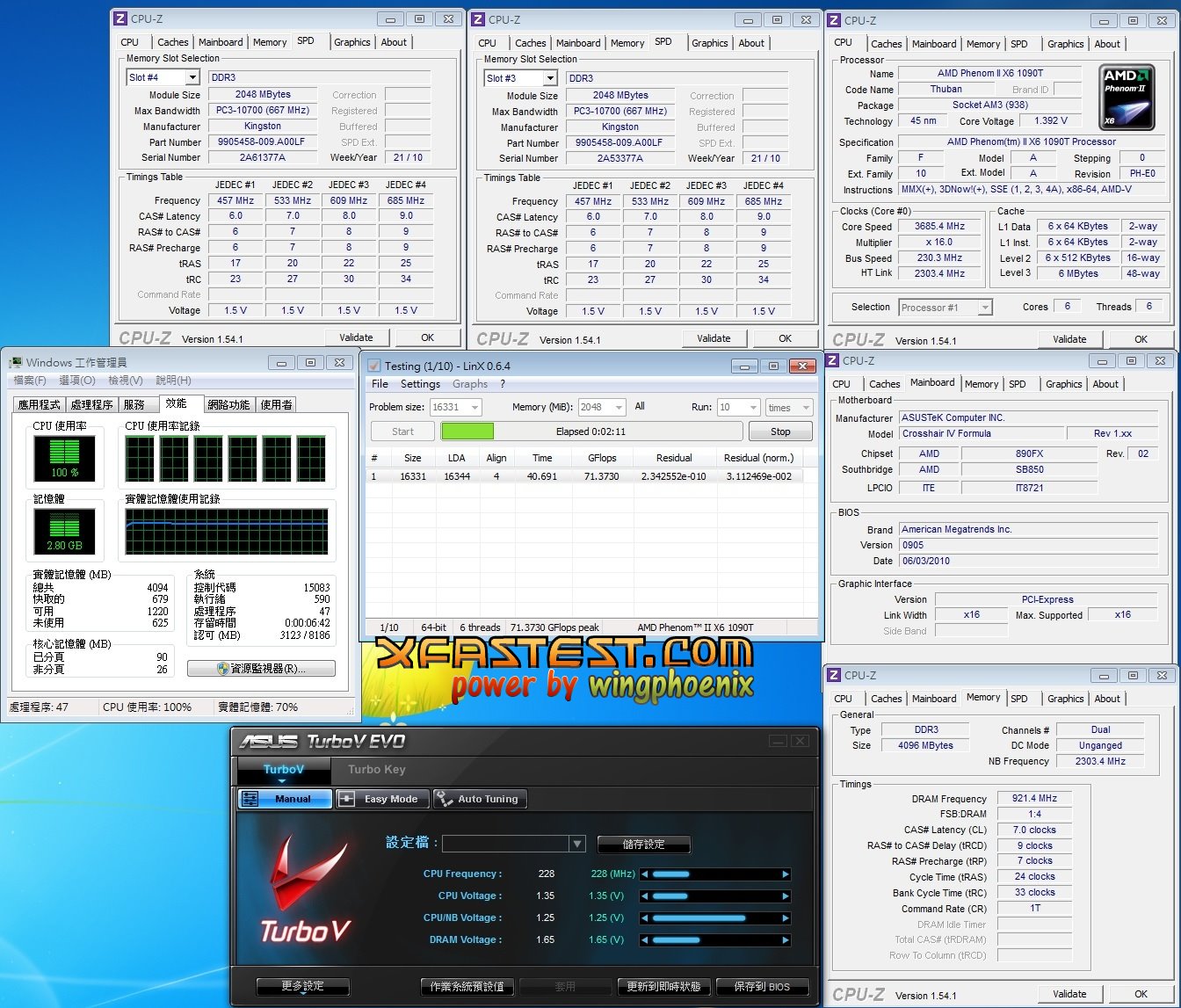Click the left arrow of CPU/NB Voltage slider
The height and width of the screenshot is (1008, 1181).
645,918
